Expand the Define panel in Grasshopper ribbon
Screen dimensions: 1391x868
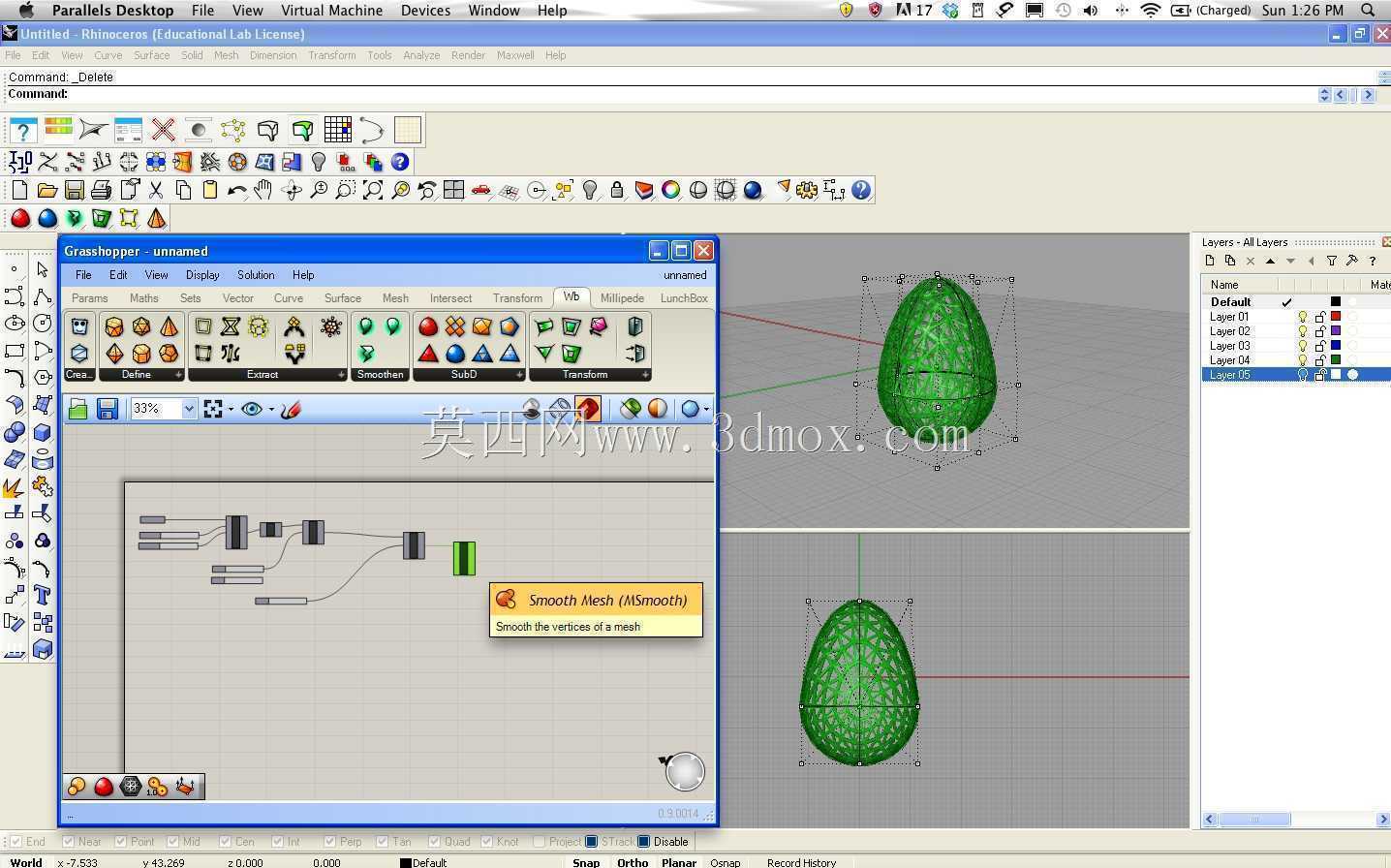tap(178, 375)
